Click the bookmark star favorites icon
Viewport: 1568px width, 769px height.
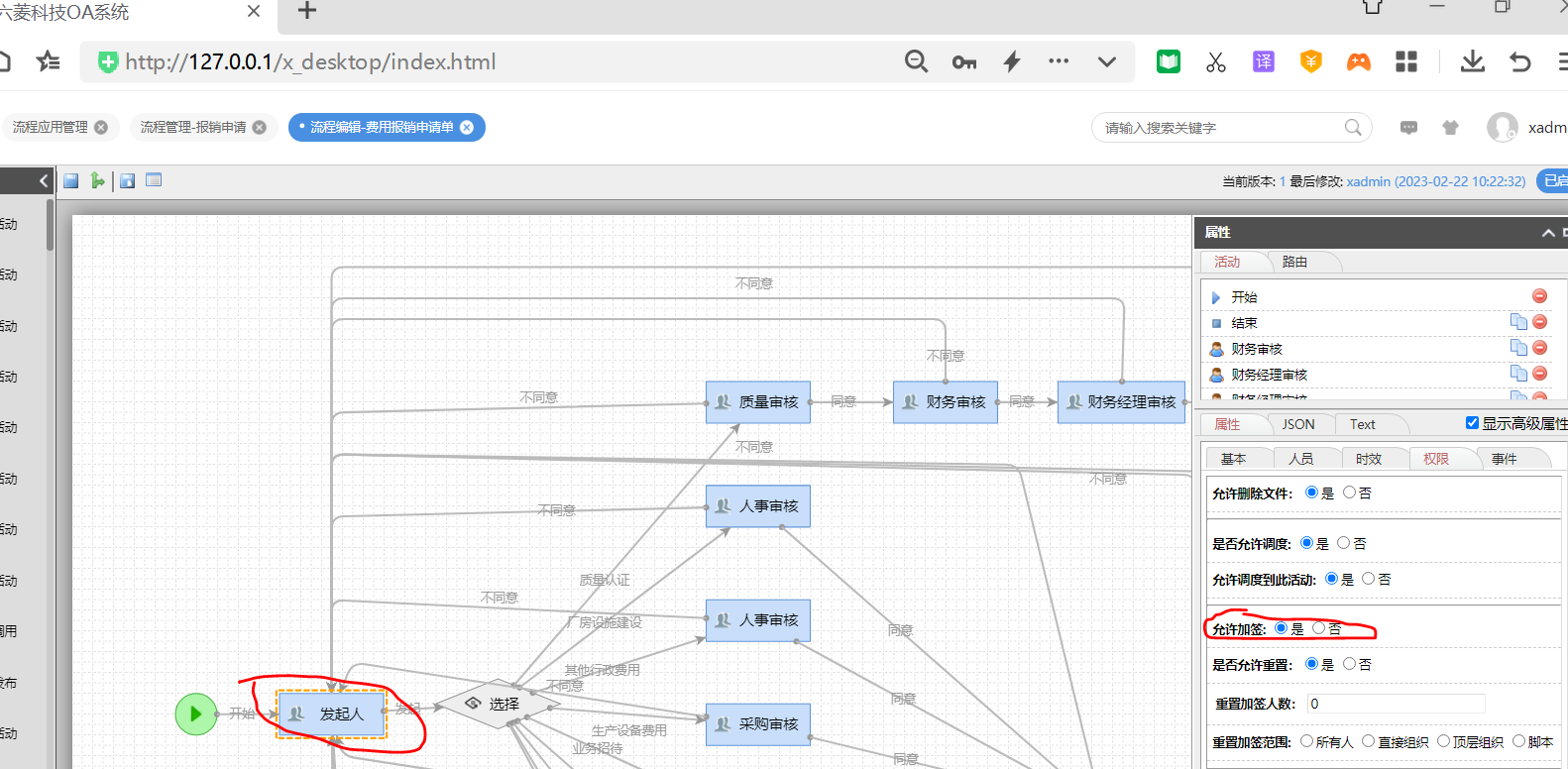48,62
